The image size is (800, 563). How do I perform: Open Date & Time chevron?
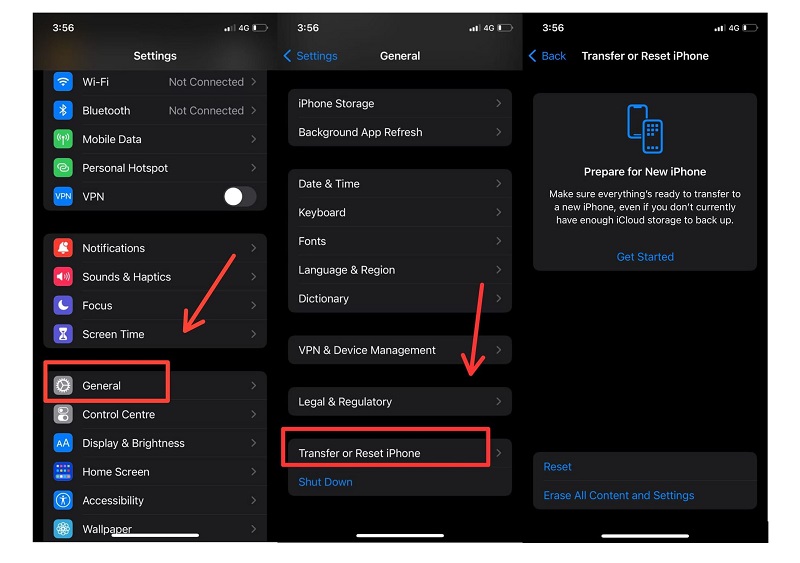point(498,183)
